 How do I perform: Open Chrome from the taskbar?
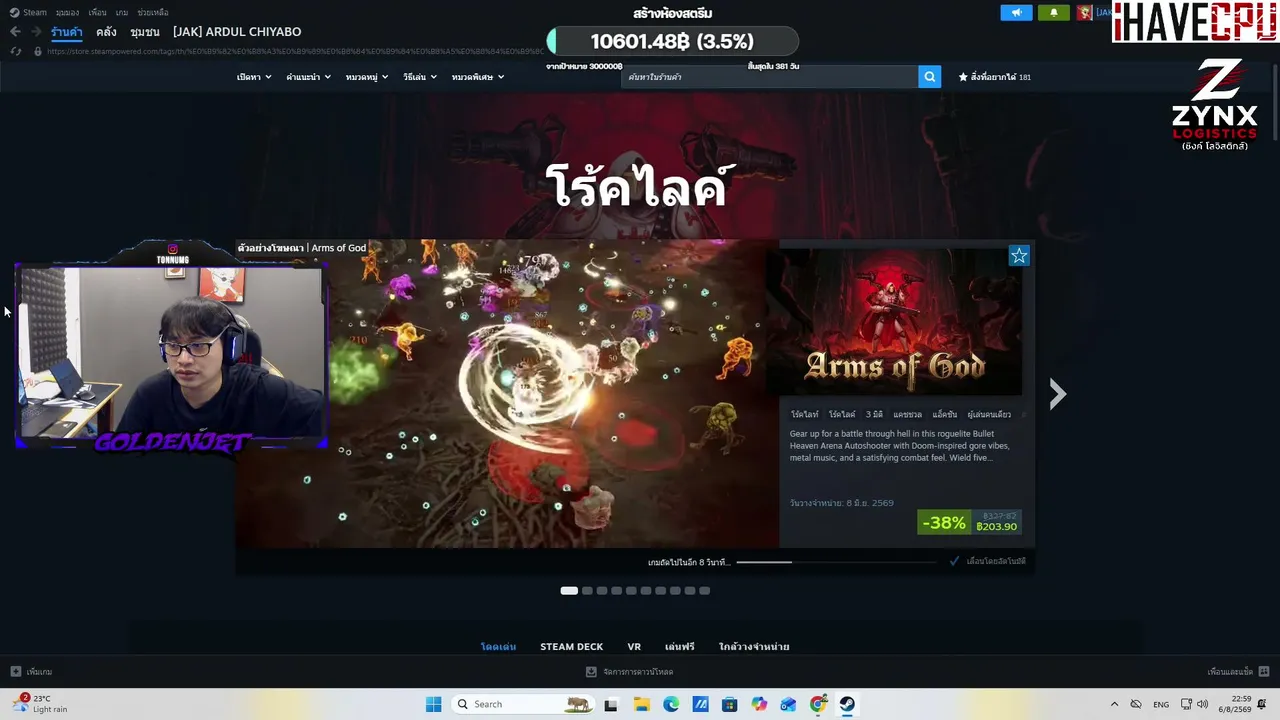click(818, 704)
